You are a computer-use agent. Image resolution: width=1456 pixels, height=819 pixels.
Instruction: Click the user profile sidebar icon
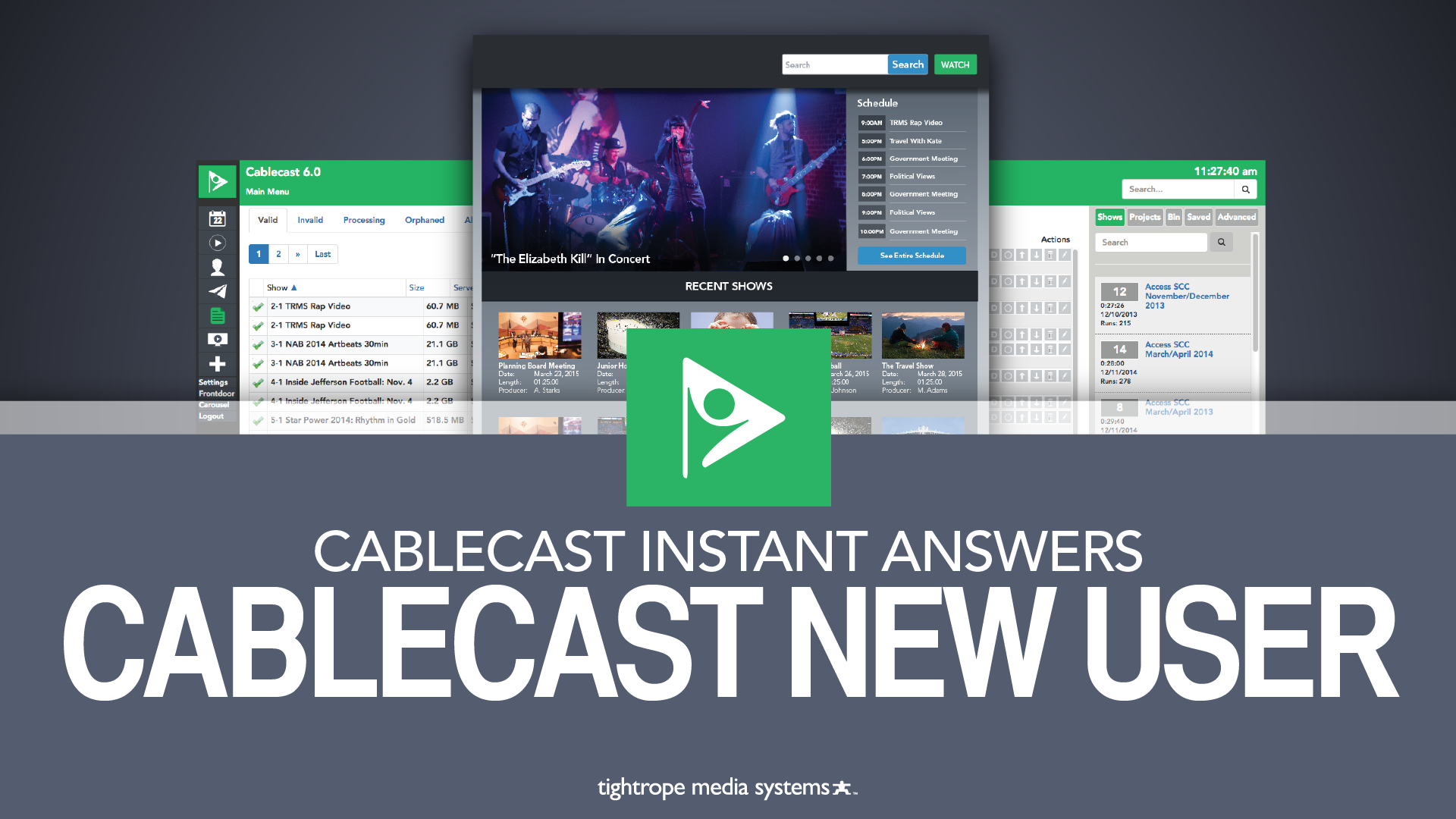218,266
